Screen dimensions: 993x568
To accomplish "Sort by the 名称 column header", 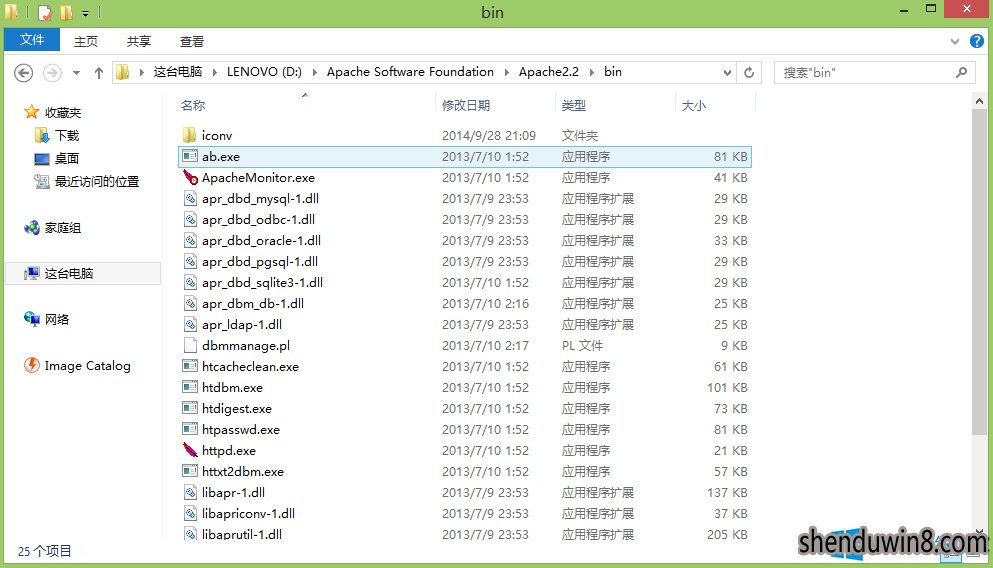I will point(193,105).
